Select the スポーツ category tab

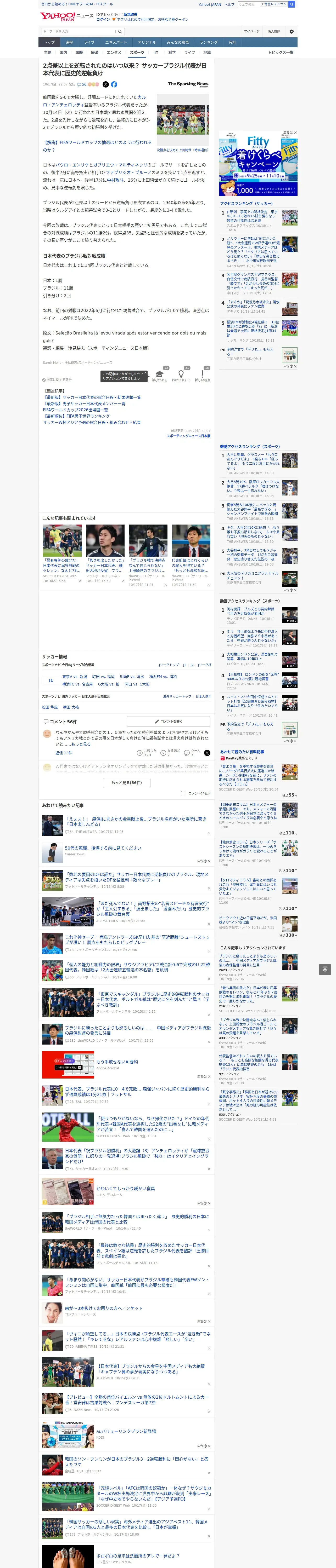click(x=137, y=53)
